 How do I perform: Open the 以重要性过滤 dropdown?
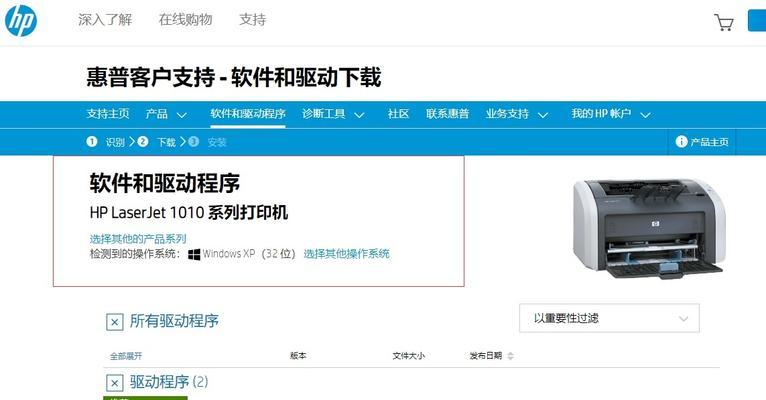[x=609, y=318]
